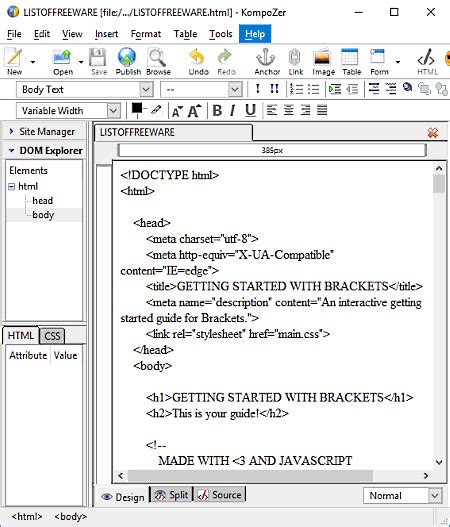Image resolution: width=450 pixels, height=527 pixels.
Task: Open the Format menu
Action: [146, 34]
